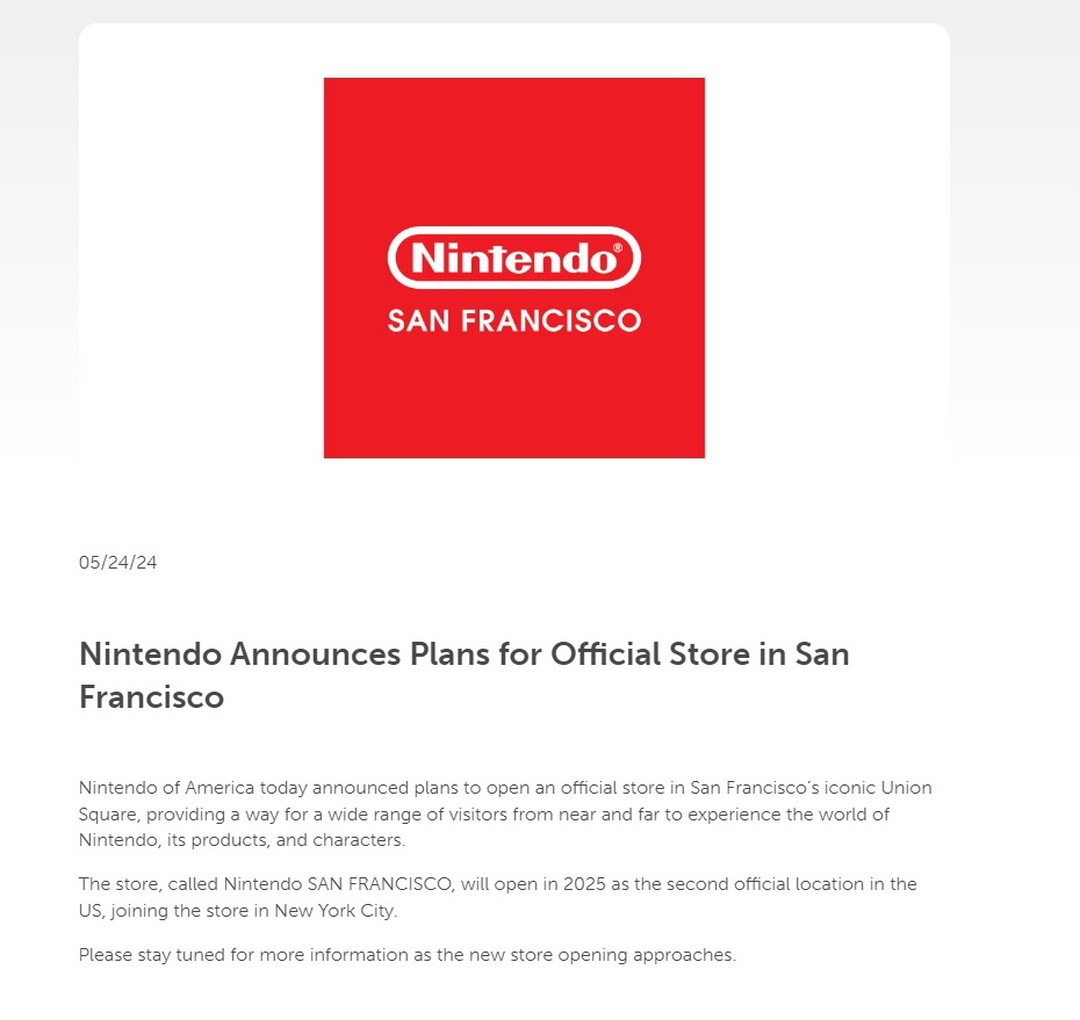1080x1020 pixels.
Task: Click the New York City text
Action: point(335,910)
